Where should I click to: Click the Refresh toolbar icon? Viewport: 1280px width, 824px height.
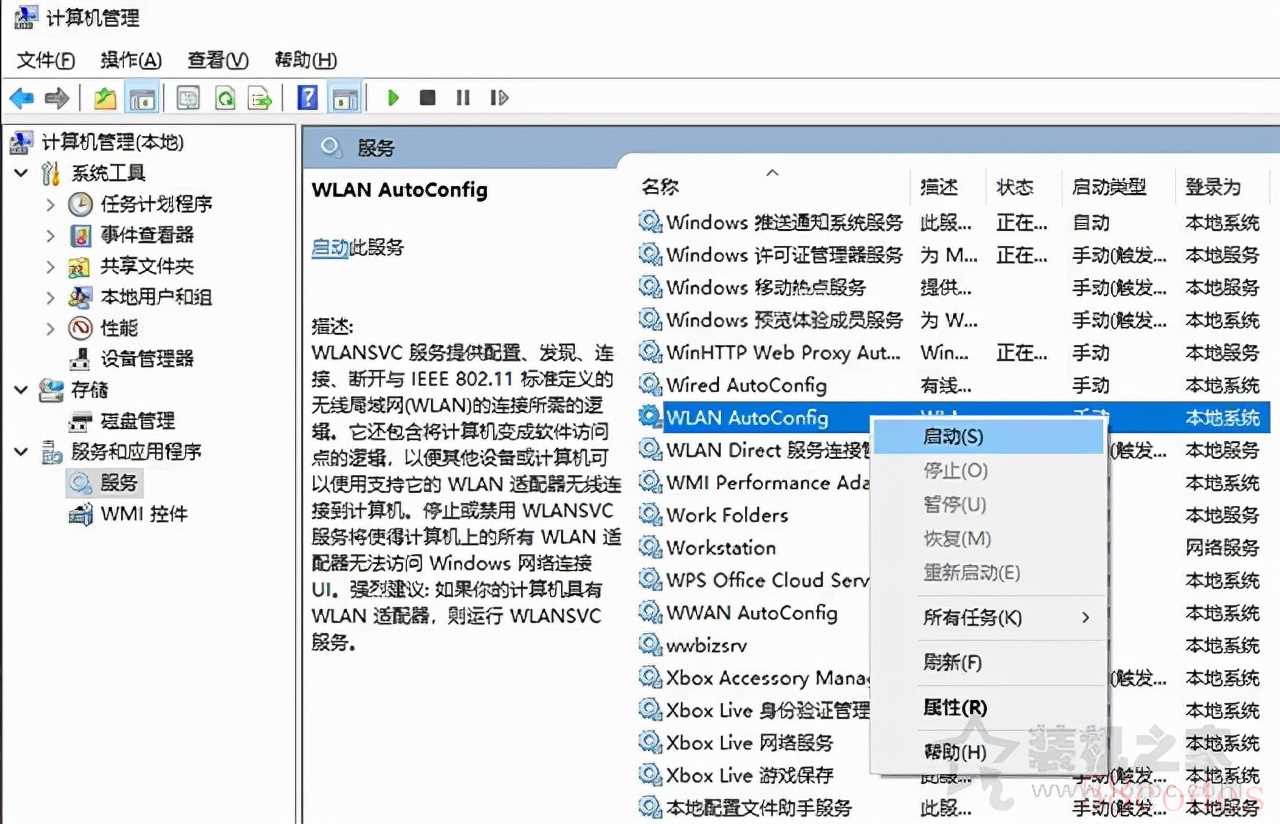pos(225,98)
